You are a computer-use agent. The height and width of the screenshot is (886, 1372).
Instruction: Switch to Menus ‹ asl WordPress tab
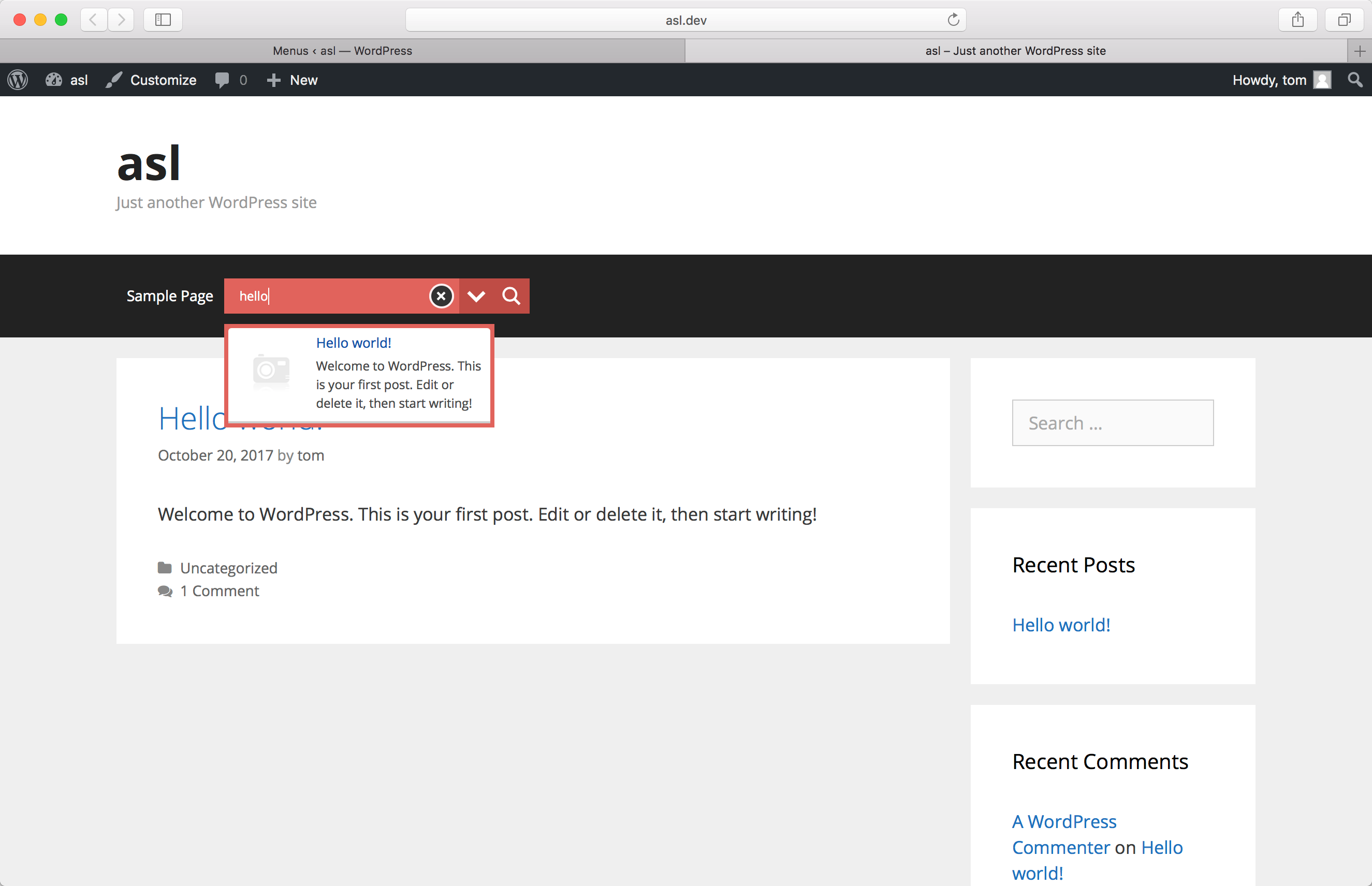342,51
